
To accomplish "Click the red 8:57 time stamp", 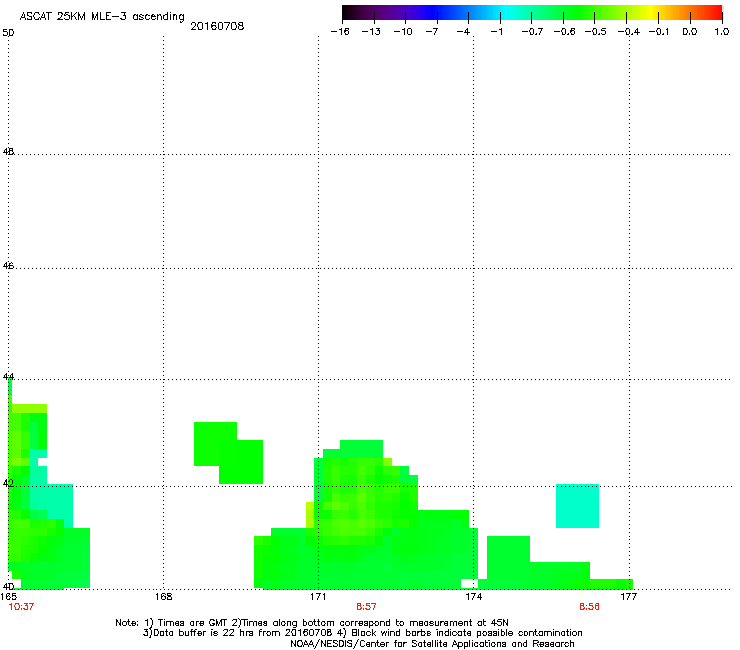I will 366,607.
